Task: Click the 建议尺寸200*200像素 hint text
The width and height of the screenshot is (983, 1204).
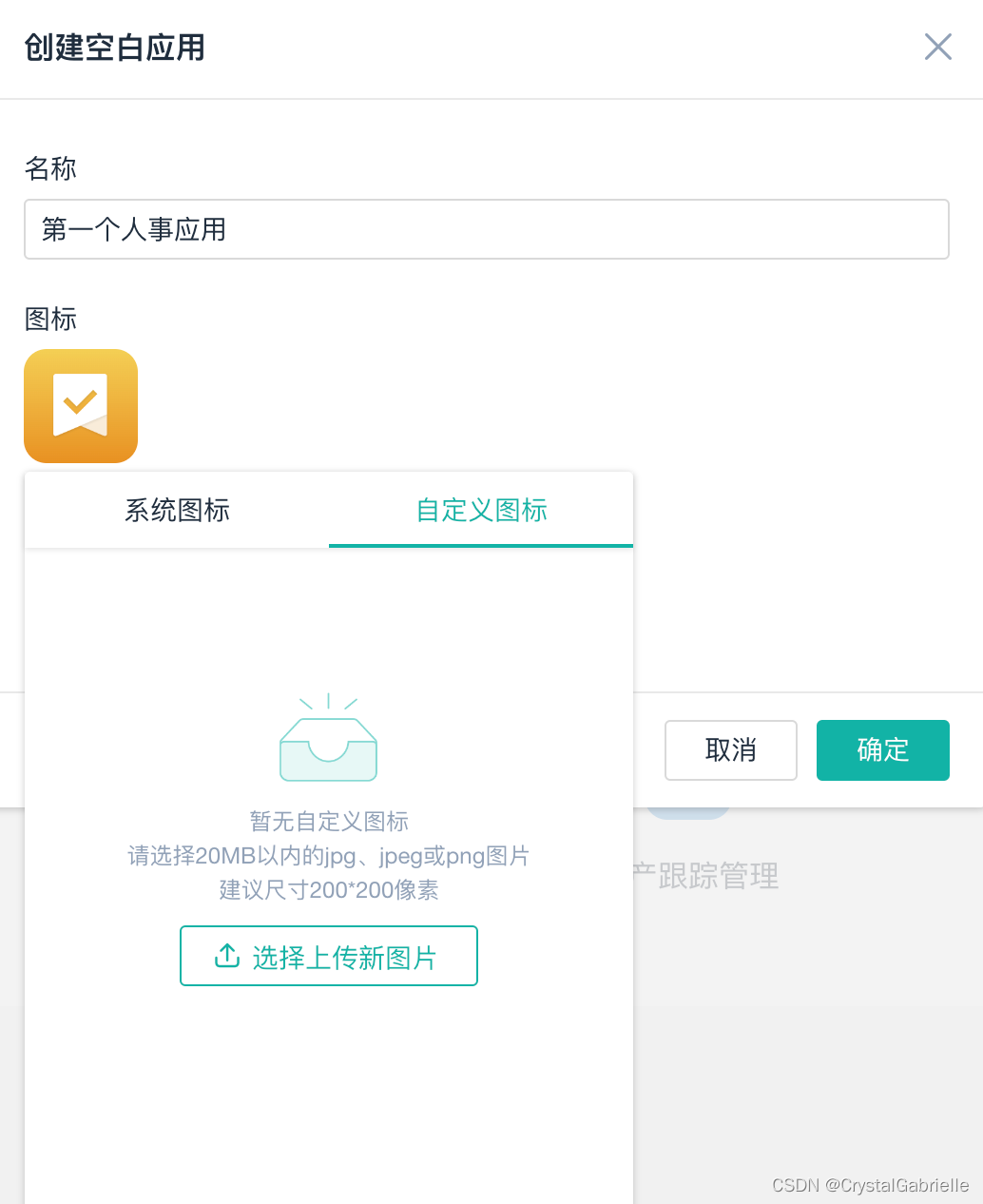Action: pos(329,890)
